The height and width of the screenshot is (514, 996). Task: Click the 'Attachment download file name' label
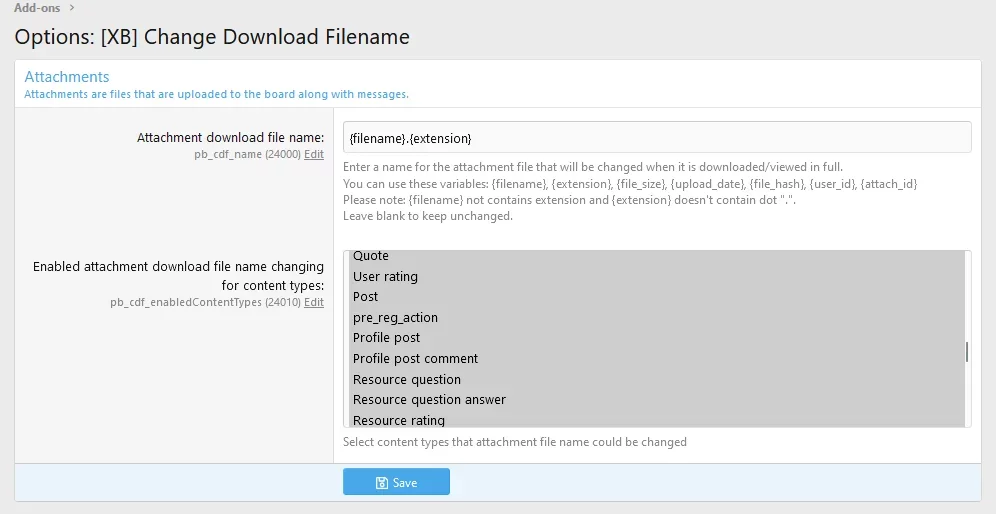click(x=230, y=137)
